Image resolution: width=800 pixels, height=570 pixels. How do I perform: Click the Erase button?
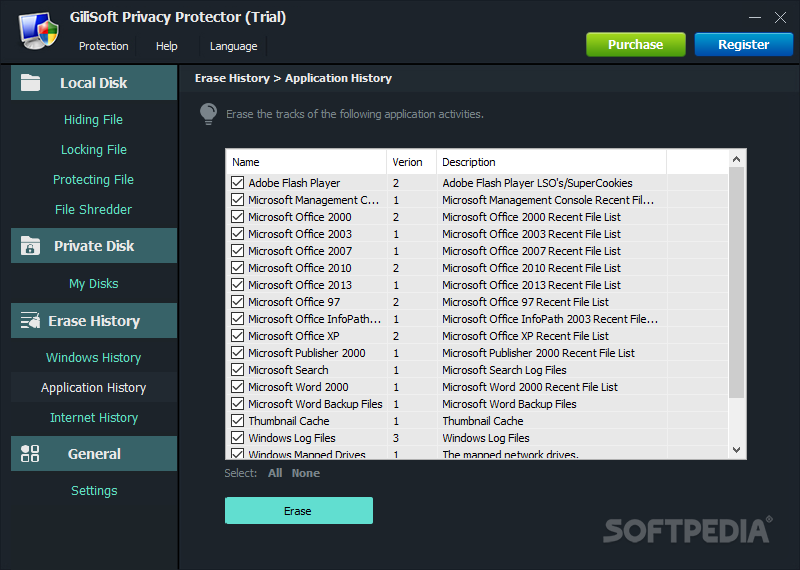[299, 511]
